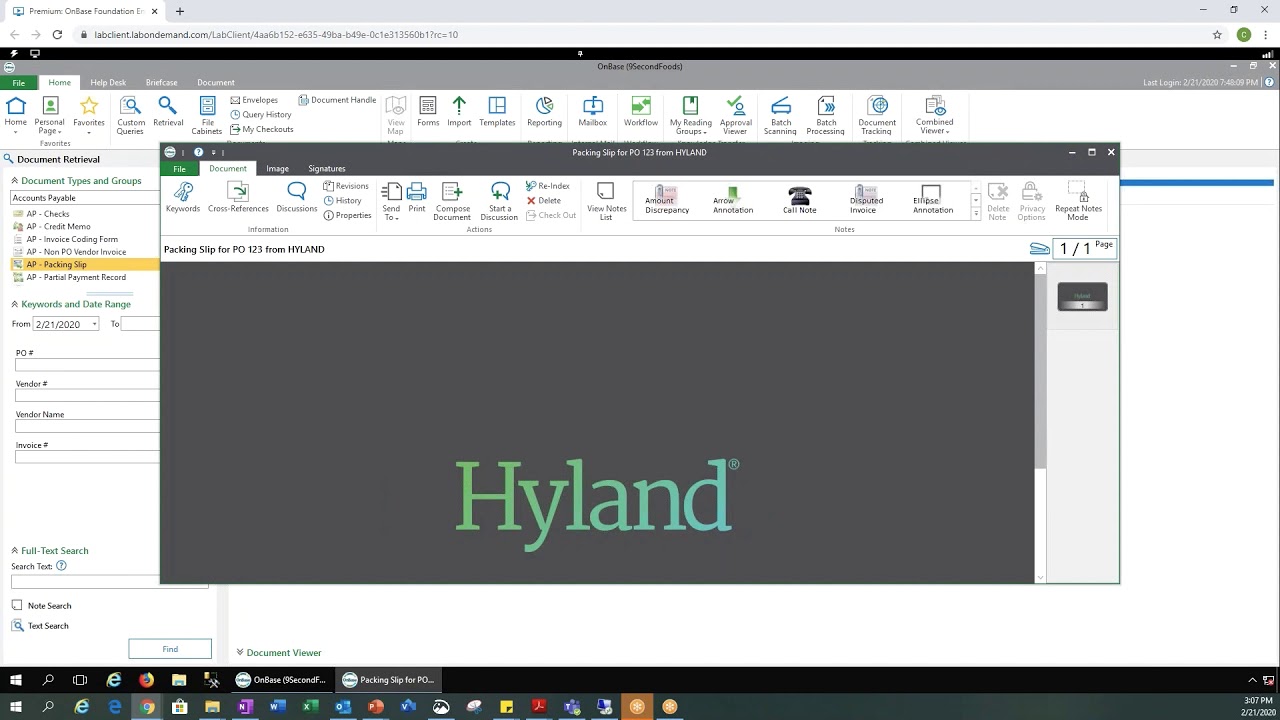Enable the Note Search checkbox
The image size is (1280, 720).
(17, 605)
